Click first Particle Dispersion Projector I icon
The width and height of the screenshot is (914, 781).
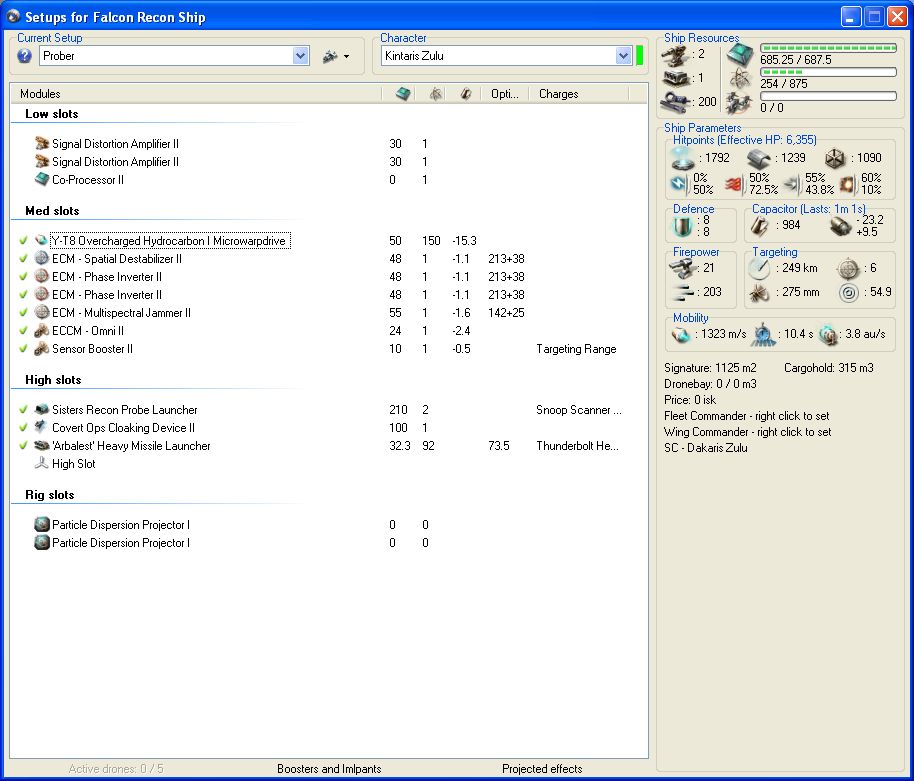(x=41, y=524)
